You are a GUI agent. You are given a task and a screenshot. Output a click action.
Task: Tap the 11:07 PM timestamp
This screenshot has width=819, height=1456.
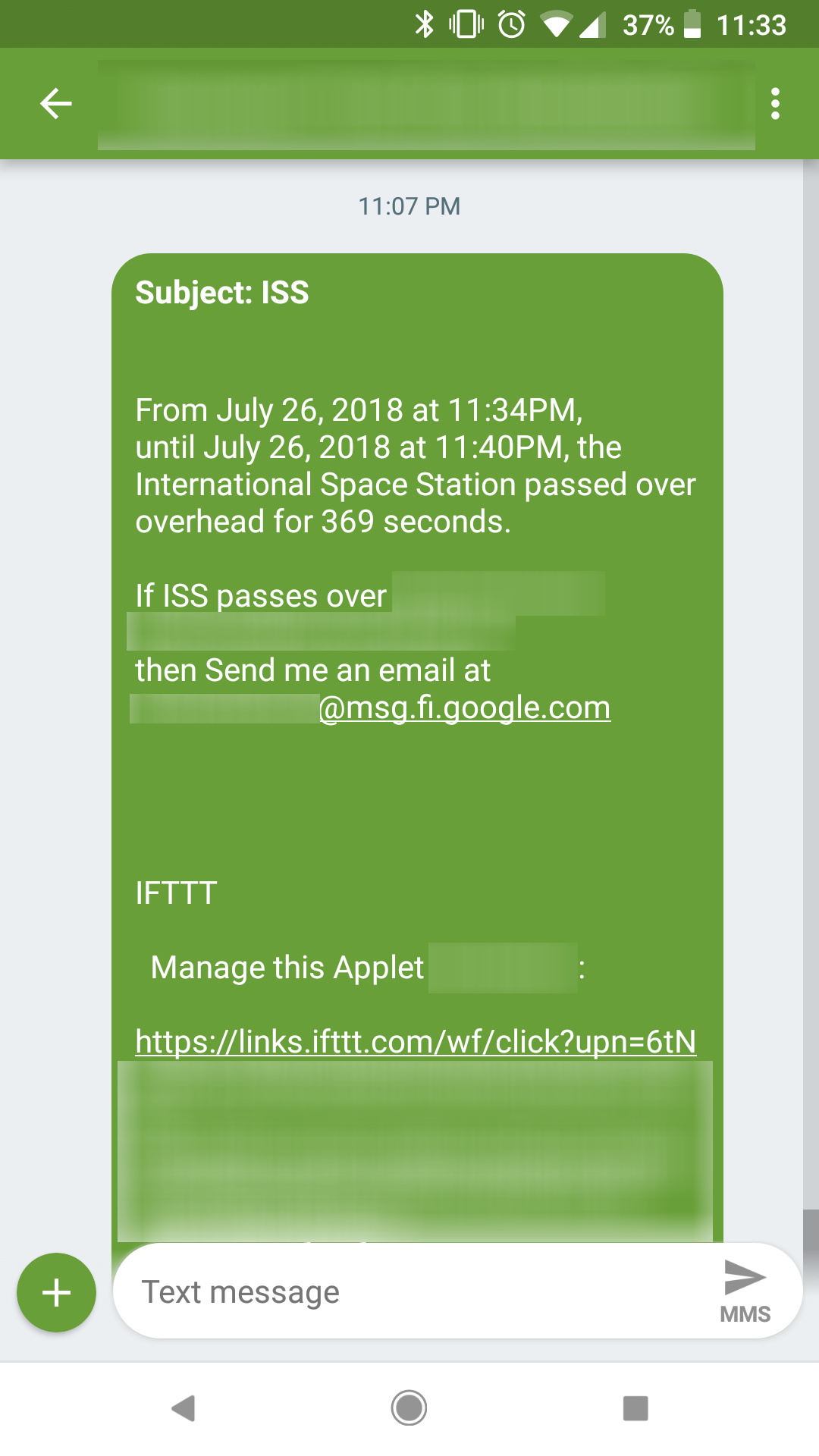pyautogui.click(x=408, y=205)
